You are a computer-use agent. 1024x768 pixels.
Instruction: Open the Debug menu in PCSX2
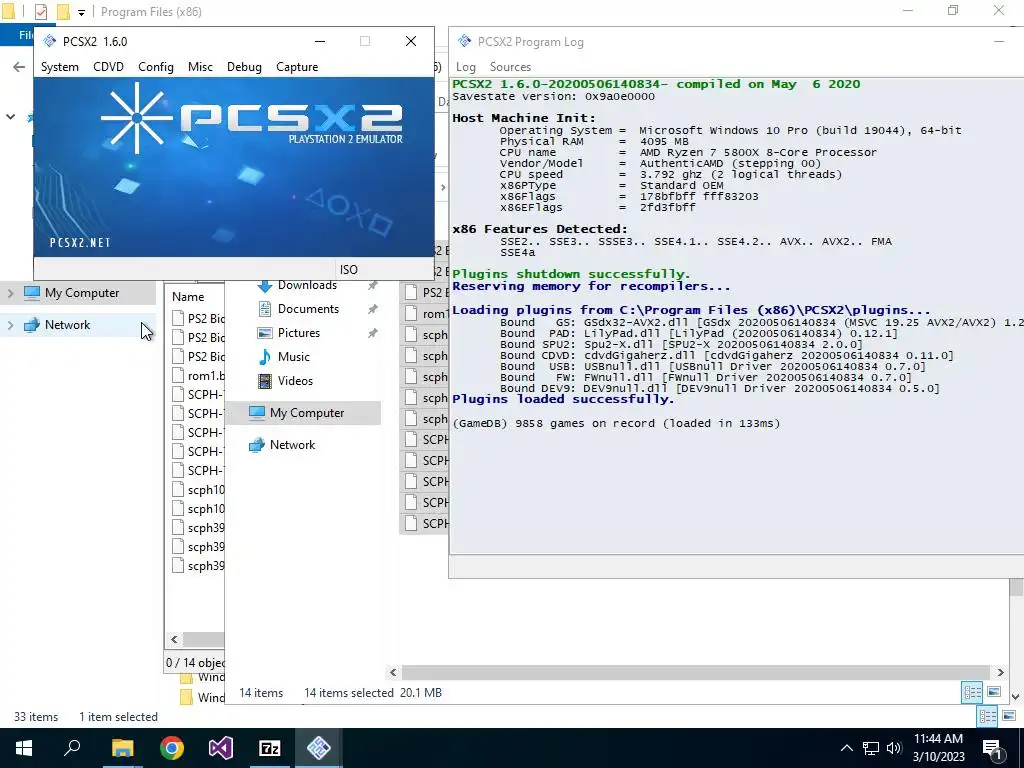244,67
